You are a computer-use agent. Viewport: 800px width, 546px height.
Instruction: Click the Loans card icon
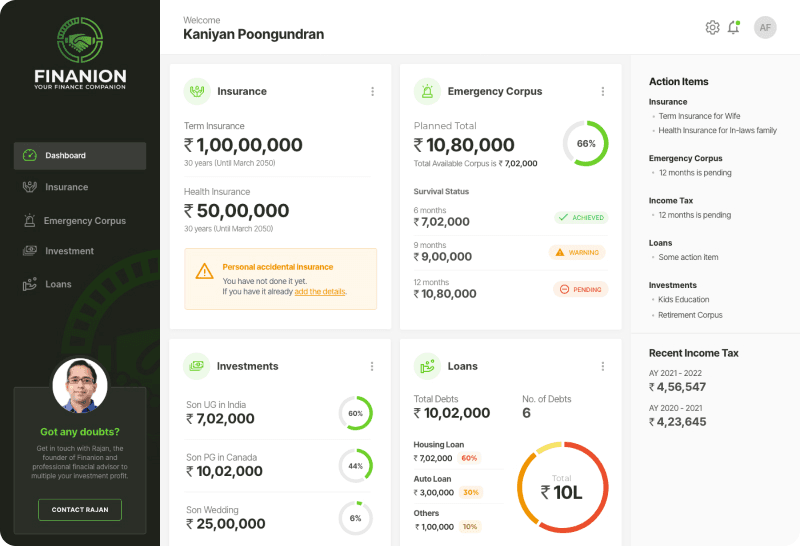coord(427,366)
